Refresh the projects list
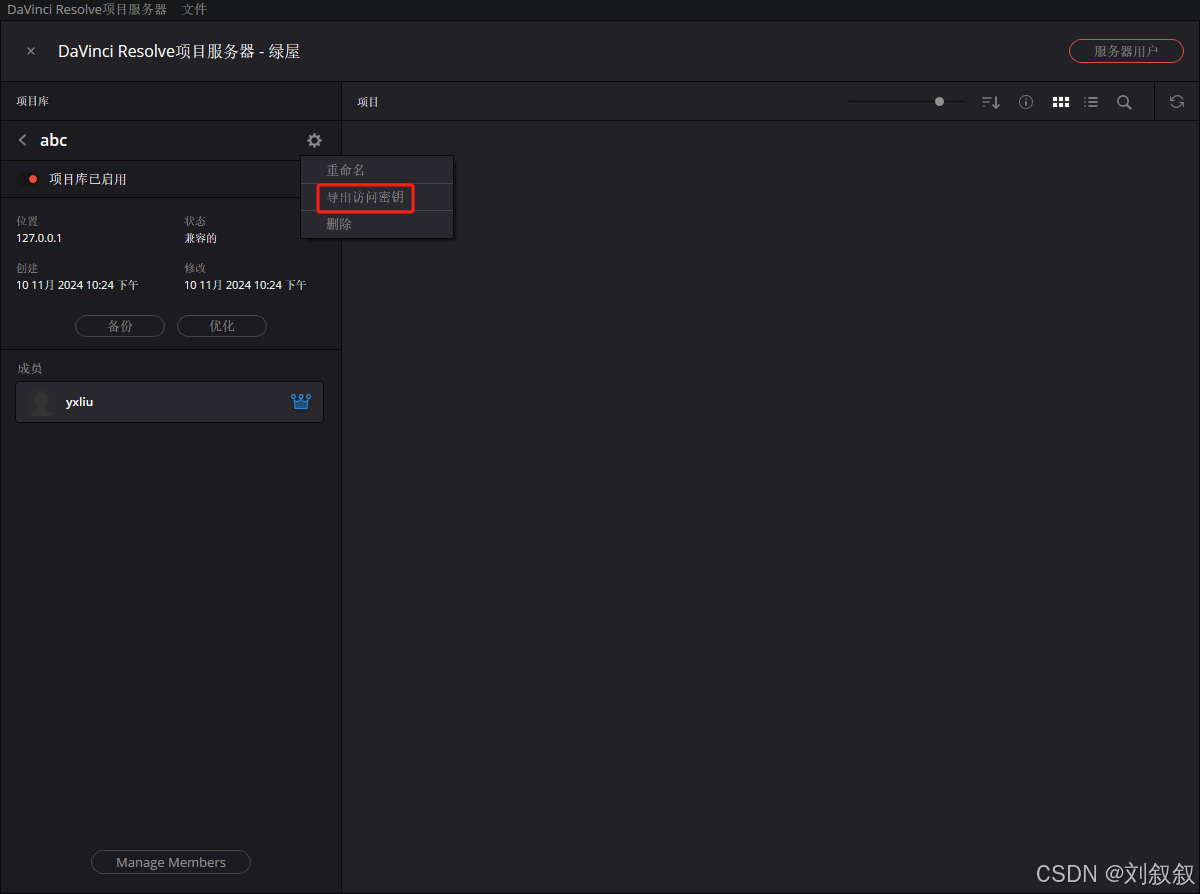1200x894 pixels. click(1176, 101)
